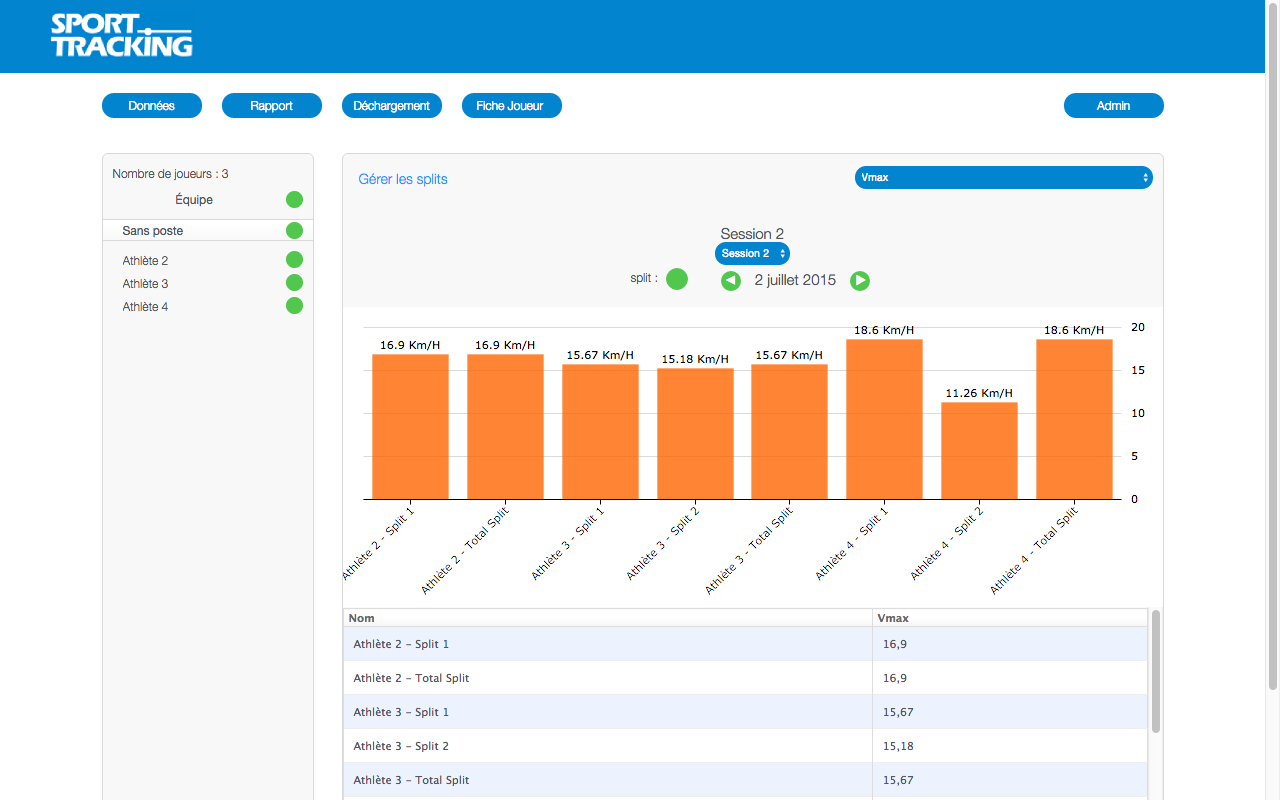The height and width of the screenshot is (800, 1280).
Task: Open the Gérer les splits link
Action: [403, 180]
